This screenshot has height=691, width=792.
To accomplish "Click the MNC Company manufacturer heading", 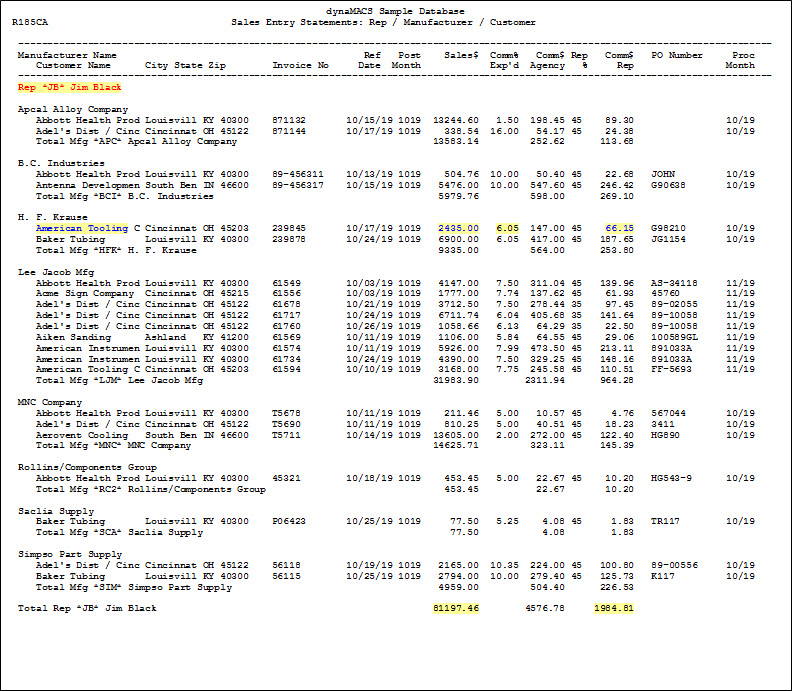I will tap(50, 403).
